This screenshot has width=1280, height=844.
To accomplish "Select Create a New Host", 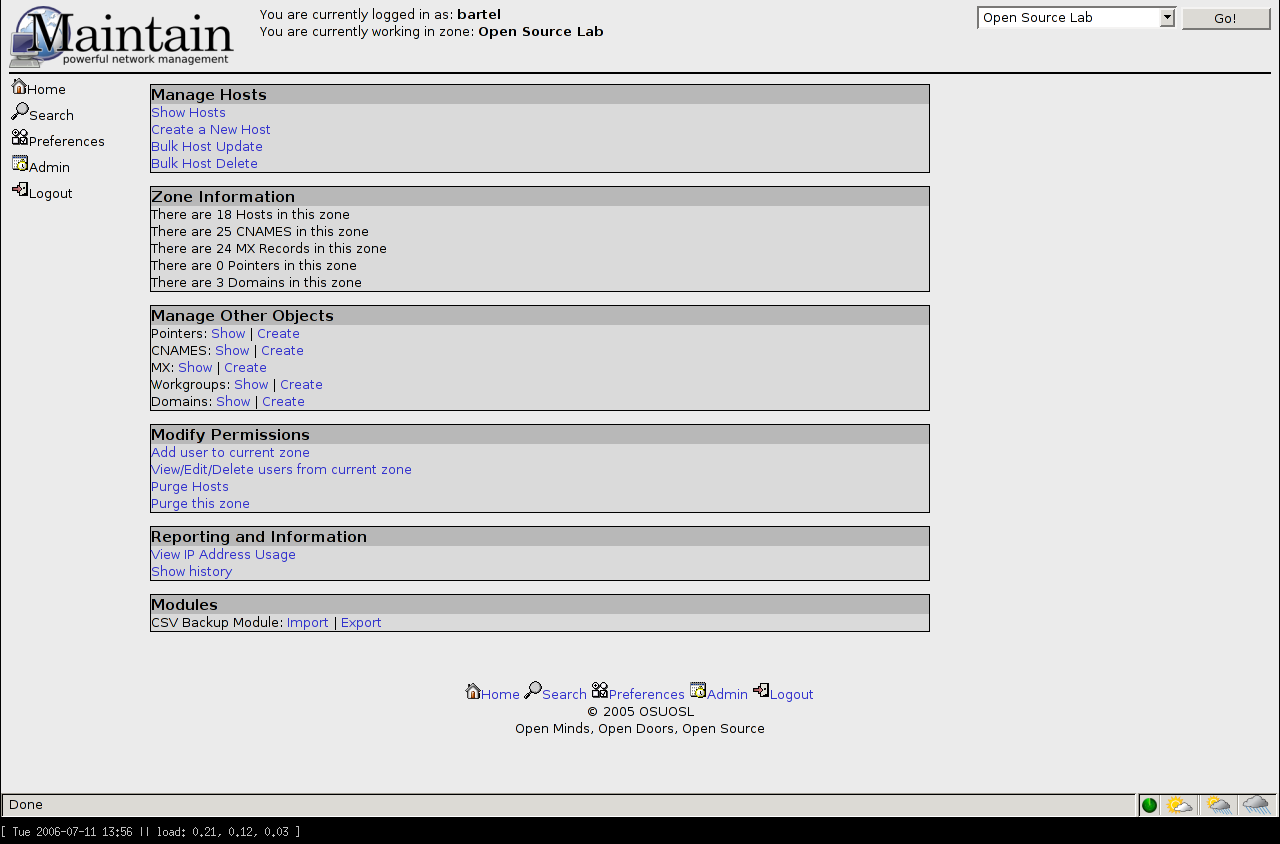I will (210, 130).
